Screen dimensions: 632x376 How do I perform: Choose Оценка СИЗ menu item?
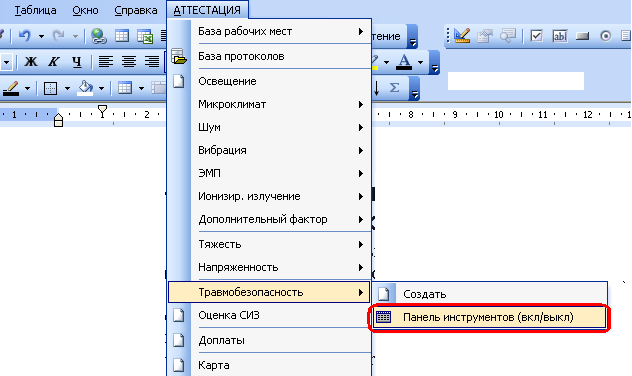pyautogui.click(x=269, y=315)
